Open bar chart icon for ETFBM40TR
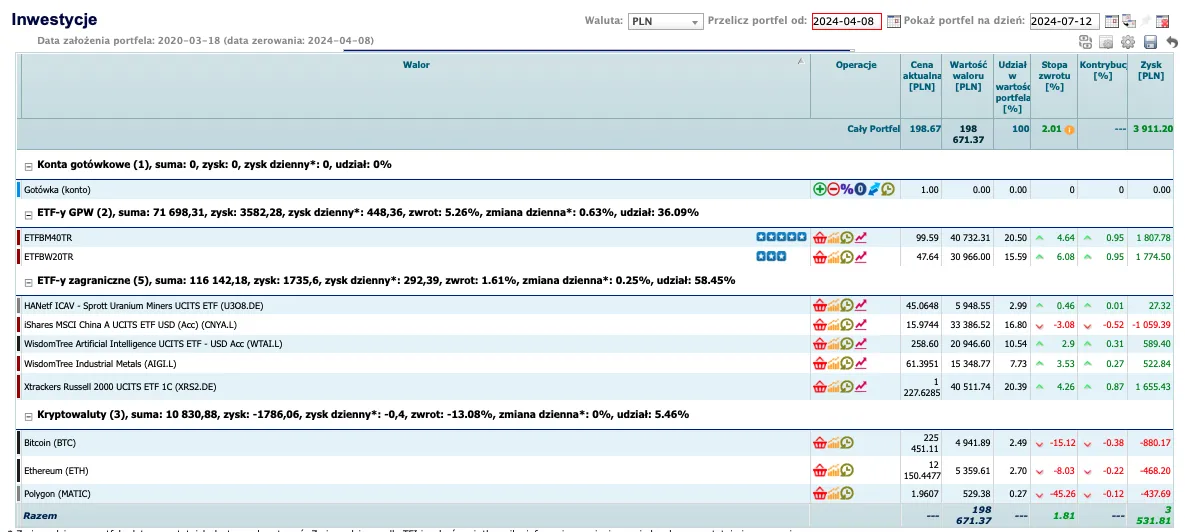1185x532 pixels. [x=833, y=237]
